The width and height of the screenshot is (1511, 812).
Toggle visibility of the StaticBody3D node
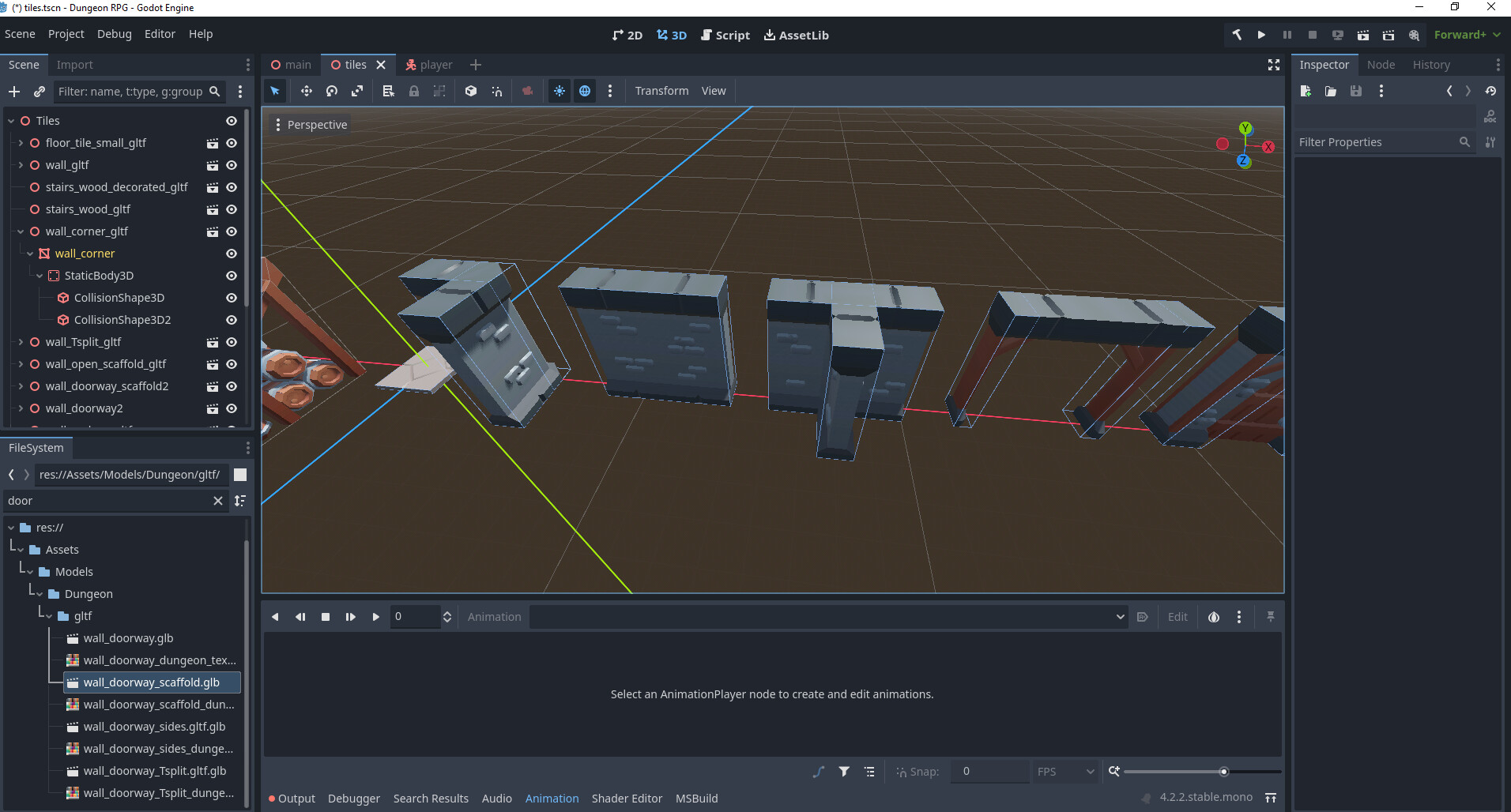(231, 276)
